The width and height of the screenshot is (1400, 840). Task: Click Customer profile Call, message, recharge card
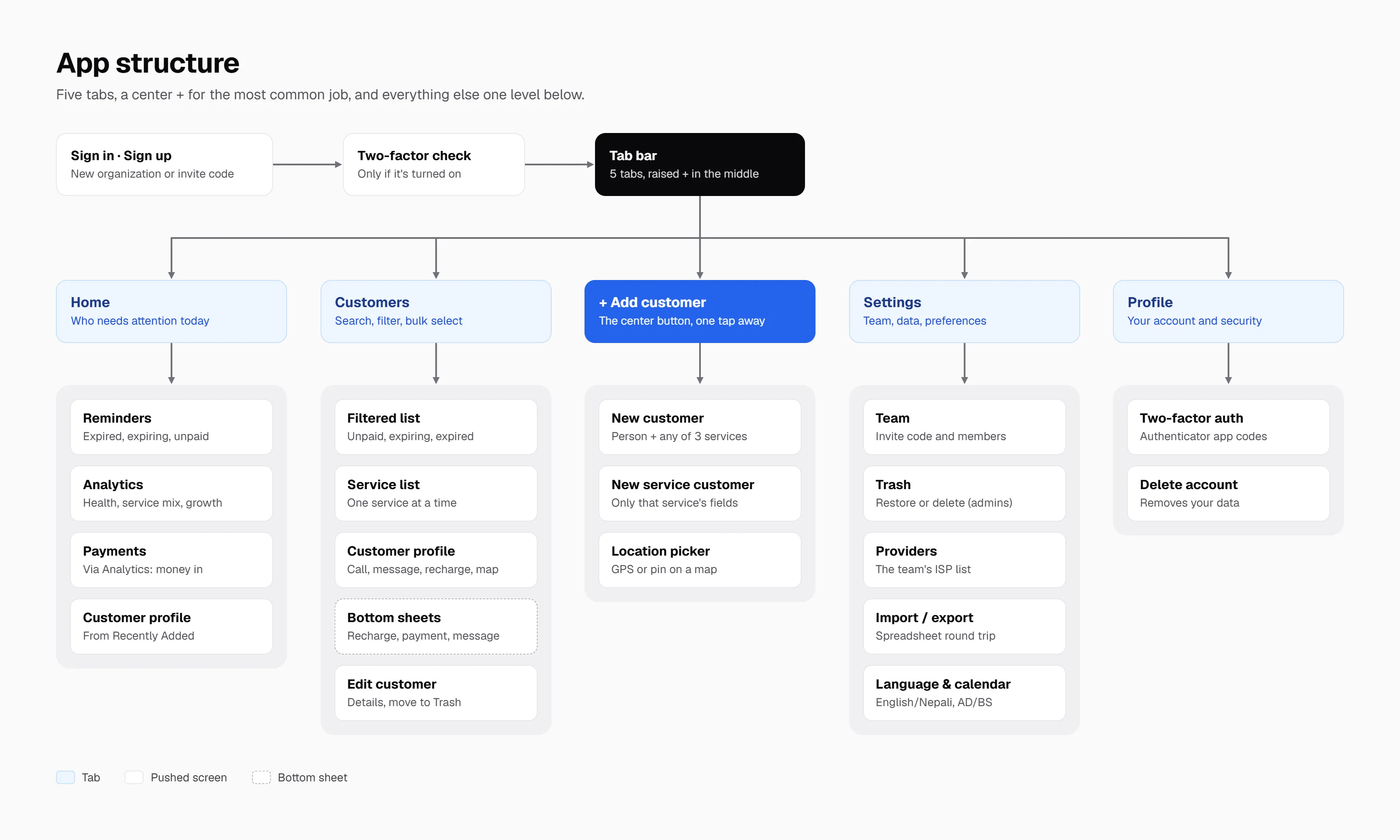coord(436,560)
